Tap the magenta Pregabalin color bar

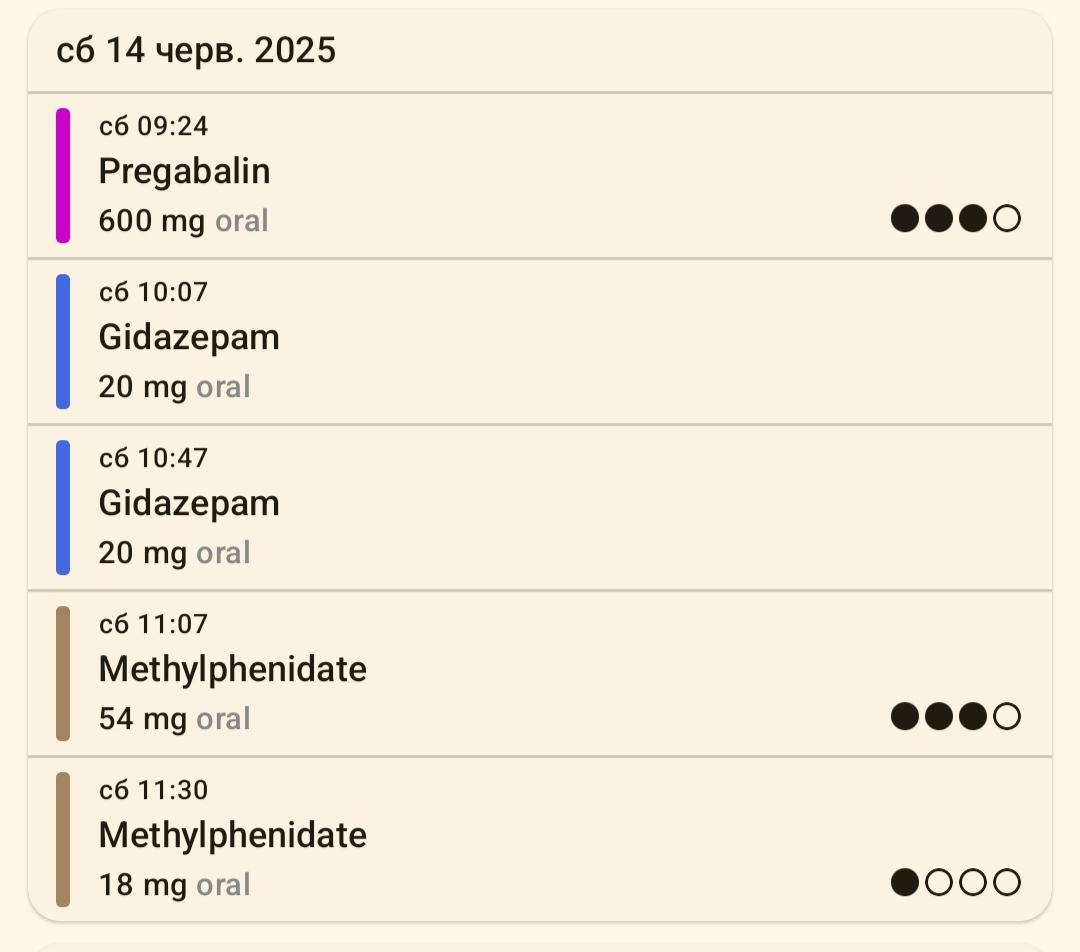(63, 175)
